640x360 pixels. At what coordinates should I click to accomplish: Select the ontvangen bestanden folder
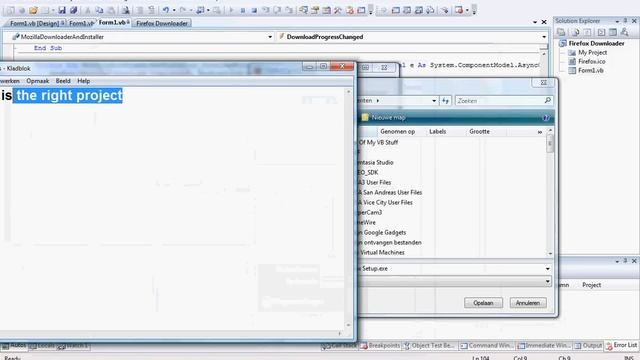390,242
